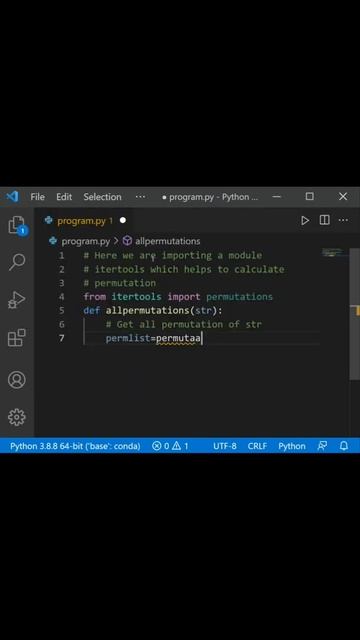Open editor More Actions ellipsis
The width and height of the screenshot is (360, 640).
coord(343,220)
